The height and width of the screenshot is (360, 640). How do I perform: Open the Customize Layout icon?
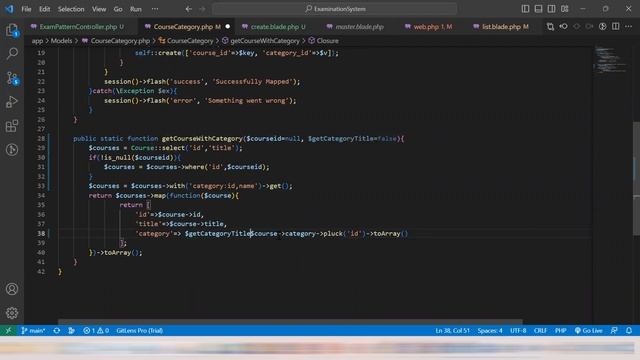tap(564, 9)
